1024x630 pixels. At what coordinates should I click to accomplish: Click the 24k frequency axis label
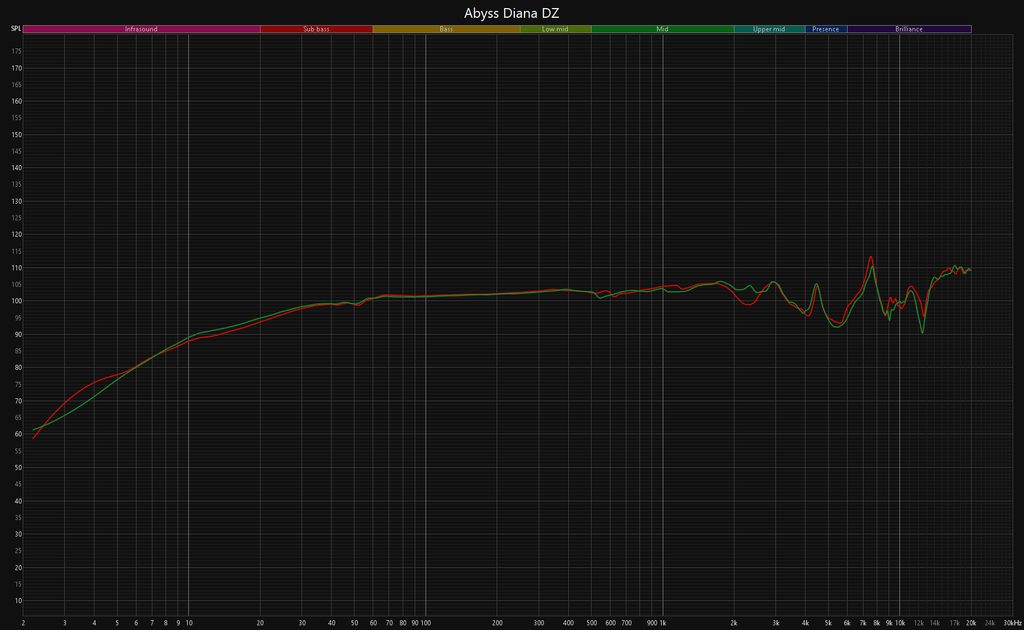point(990,622)
